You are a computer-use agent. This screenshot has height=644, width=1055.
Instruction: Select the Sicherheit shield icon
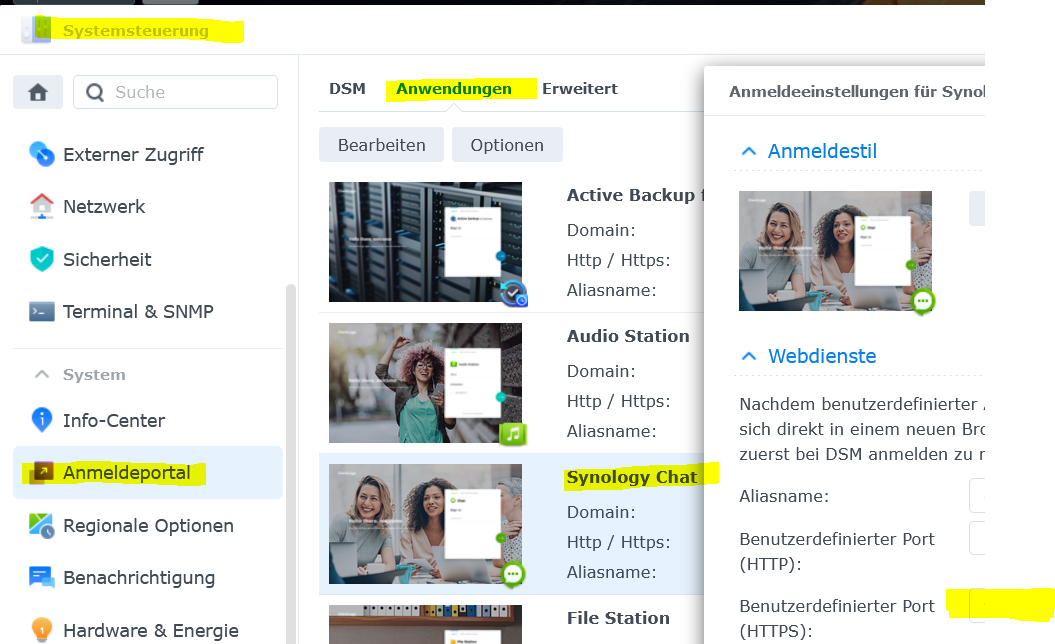pos(42,259)
